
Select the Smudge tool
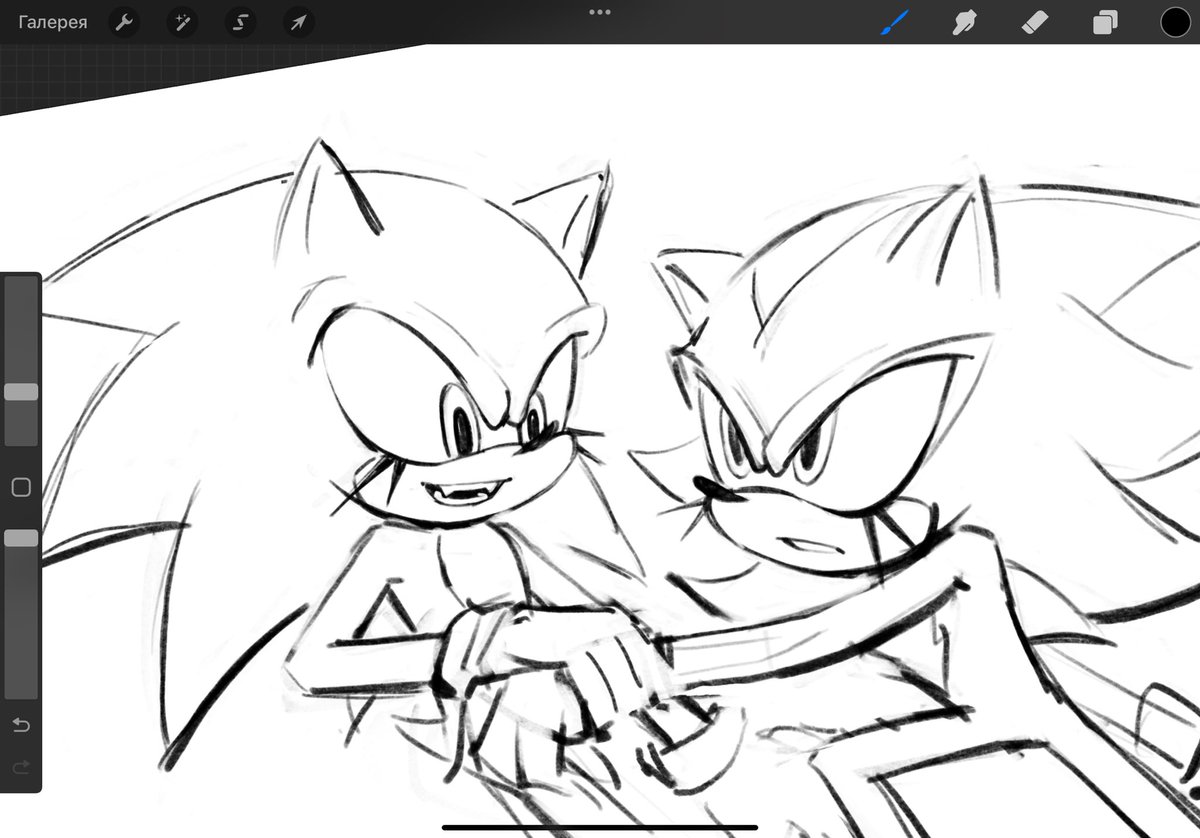pos(964,22)
